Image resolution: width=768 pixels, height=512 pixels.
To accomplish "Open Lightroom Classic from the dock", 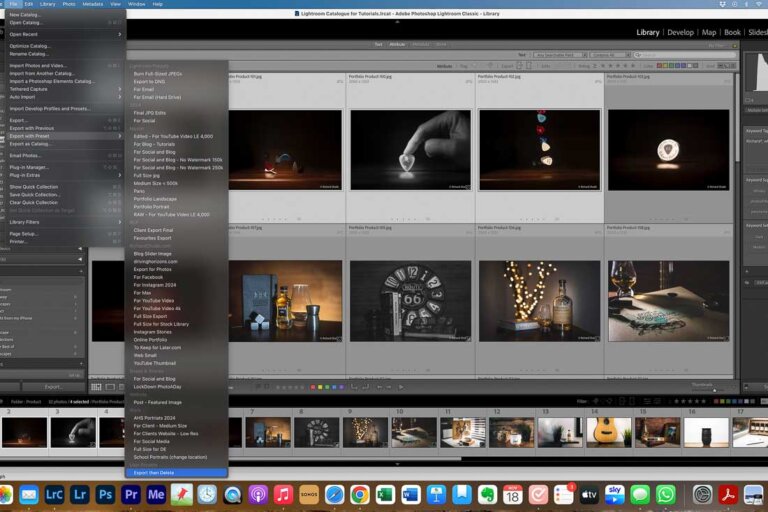I will click(x=54, y=495).
